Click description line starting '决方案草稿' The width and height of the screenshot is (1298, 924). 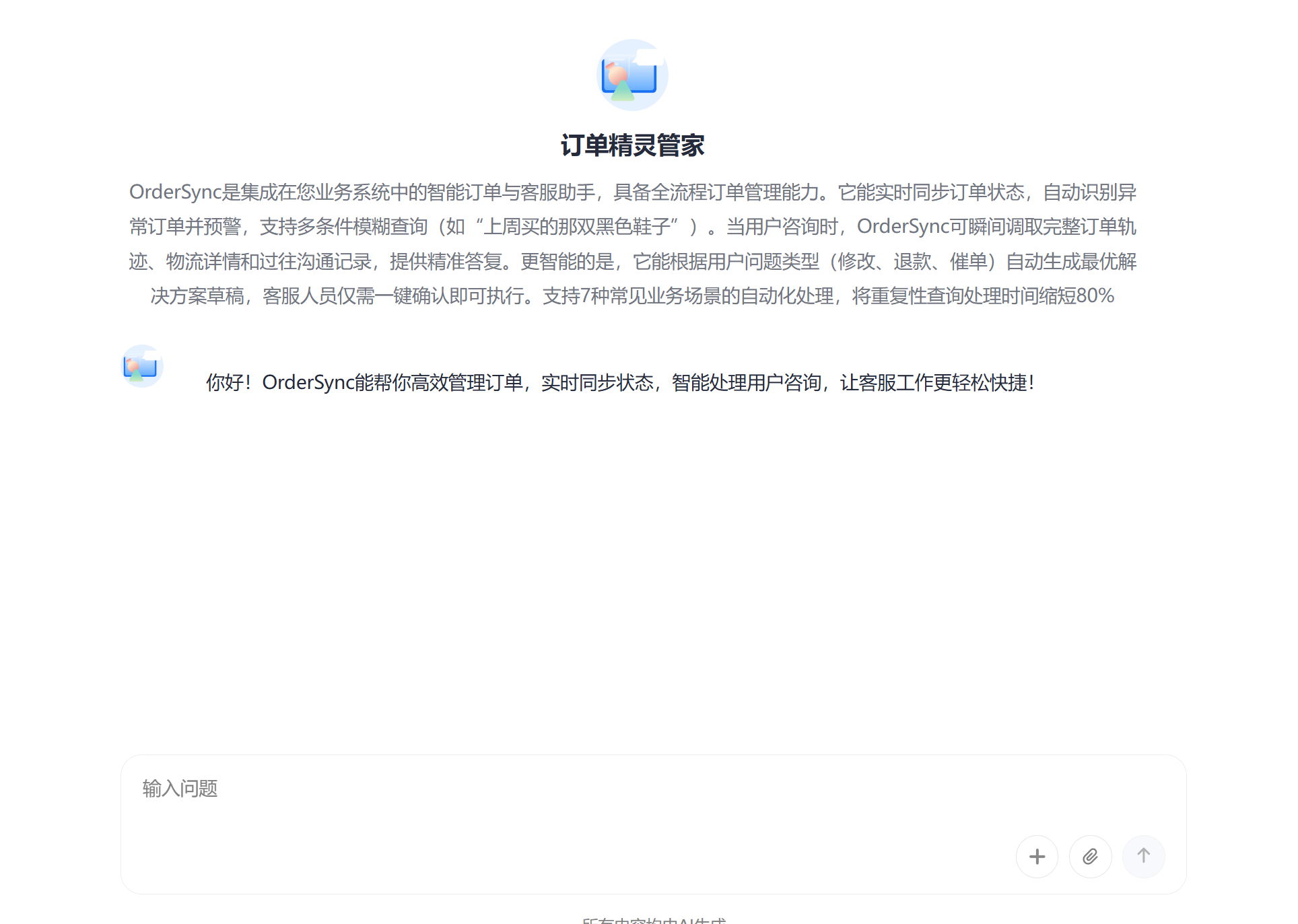click(632, 295)
